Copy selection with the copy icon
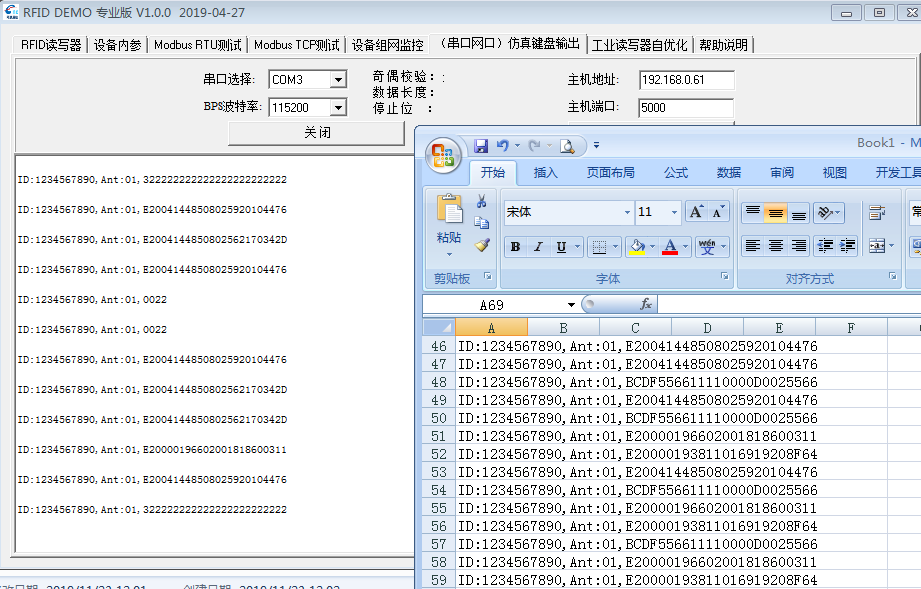Screen dimensions: 921x589 (482, 223)
